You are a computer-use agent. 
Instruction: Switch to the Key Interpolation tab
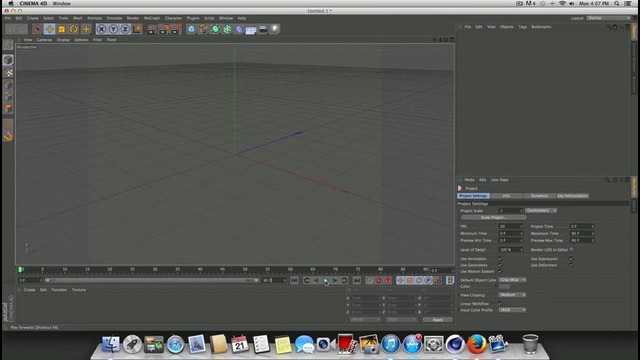[x=572, y=196]
